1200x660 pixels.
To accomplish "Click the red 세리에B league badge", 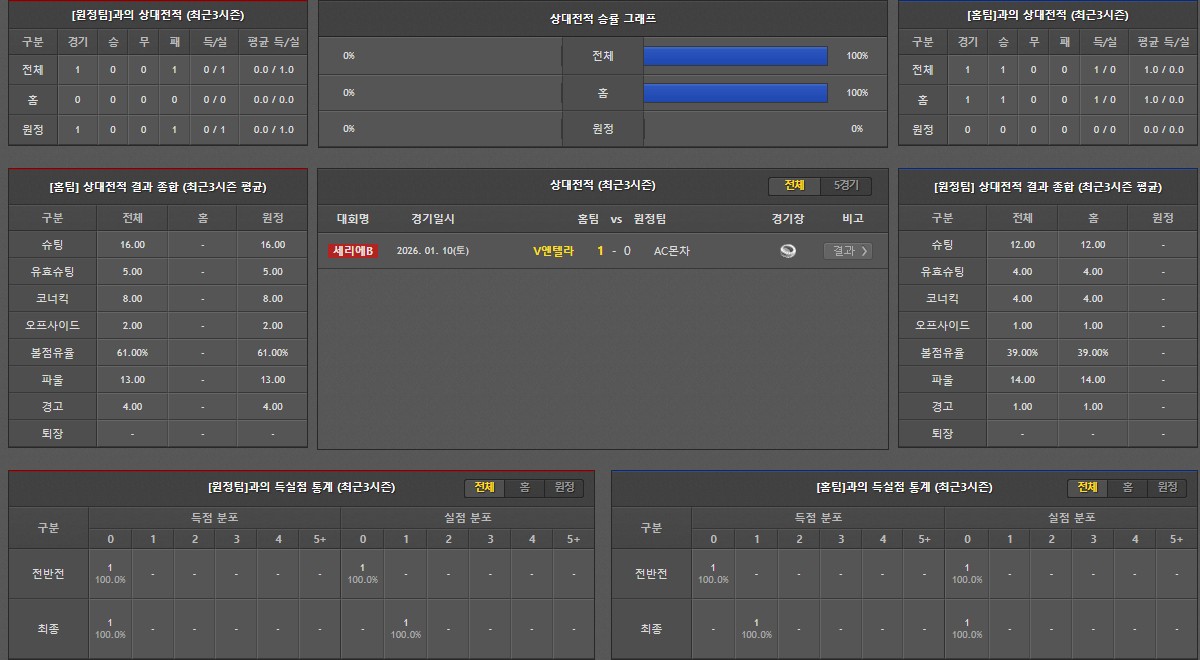I will pos(352,251).
